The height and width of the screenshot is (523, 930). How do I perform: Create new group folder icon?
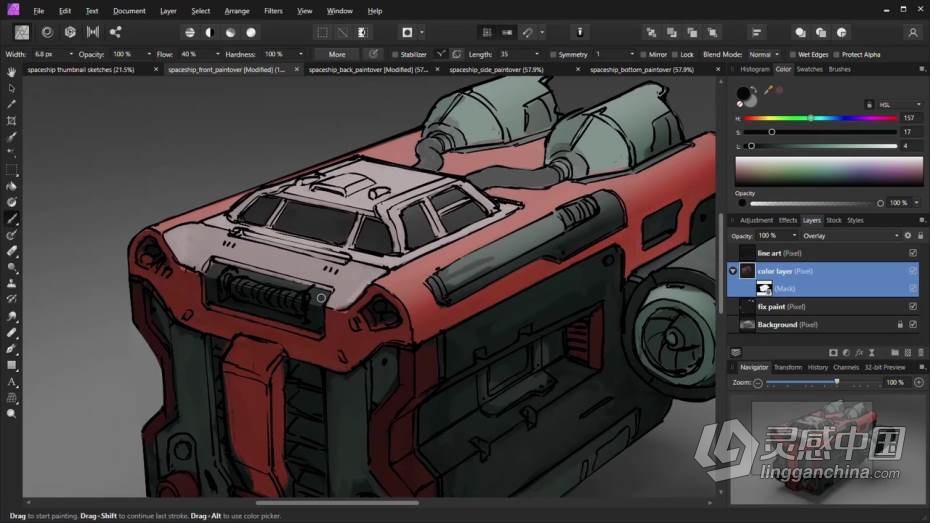[x=895, y=352]
